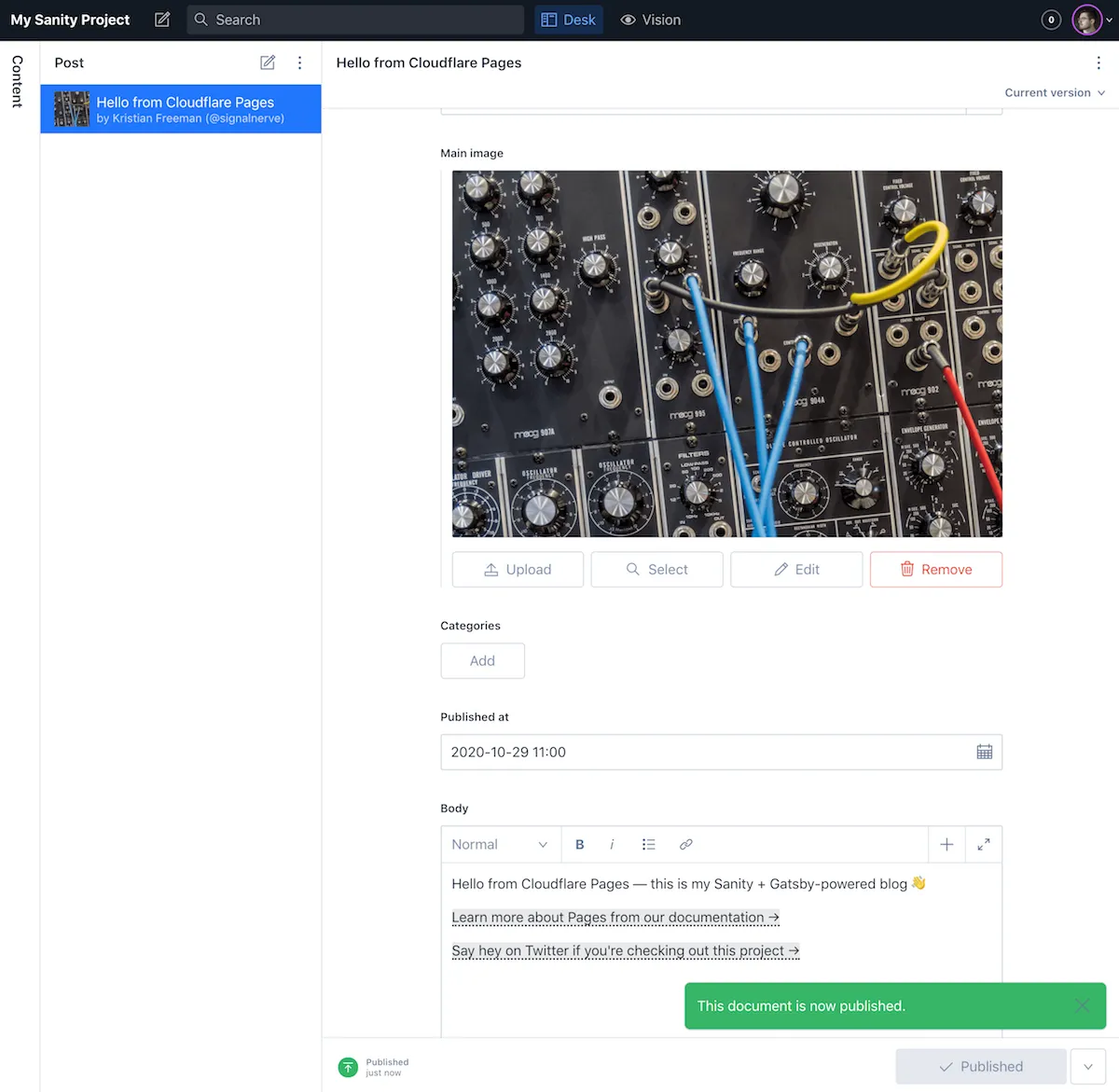Open notifications with the zero badge icon

[1051, 19]
